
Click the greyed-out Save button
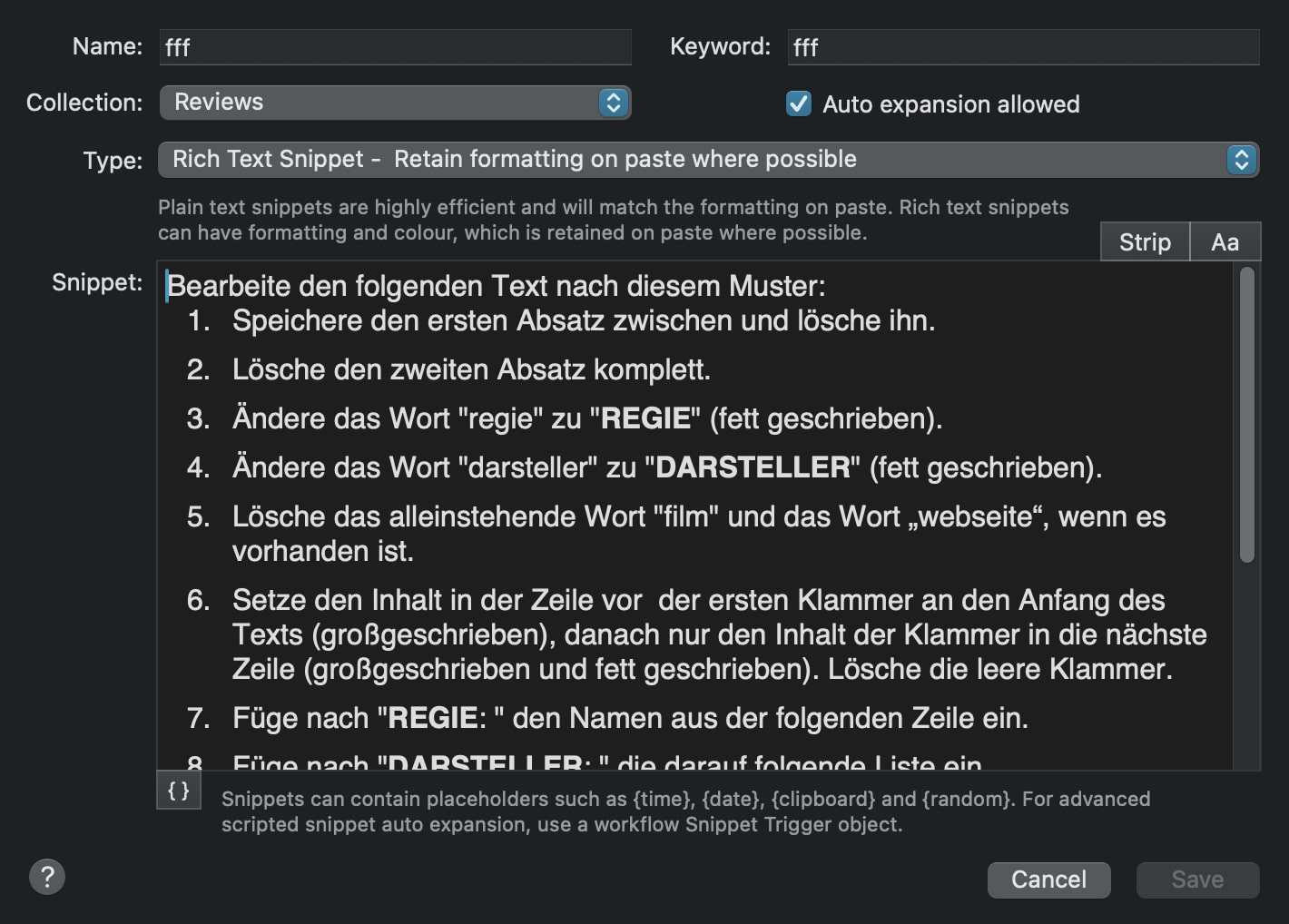click(x=1197, y=880)
